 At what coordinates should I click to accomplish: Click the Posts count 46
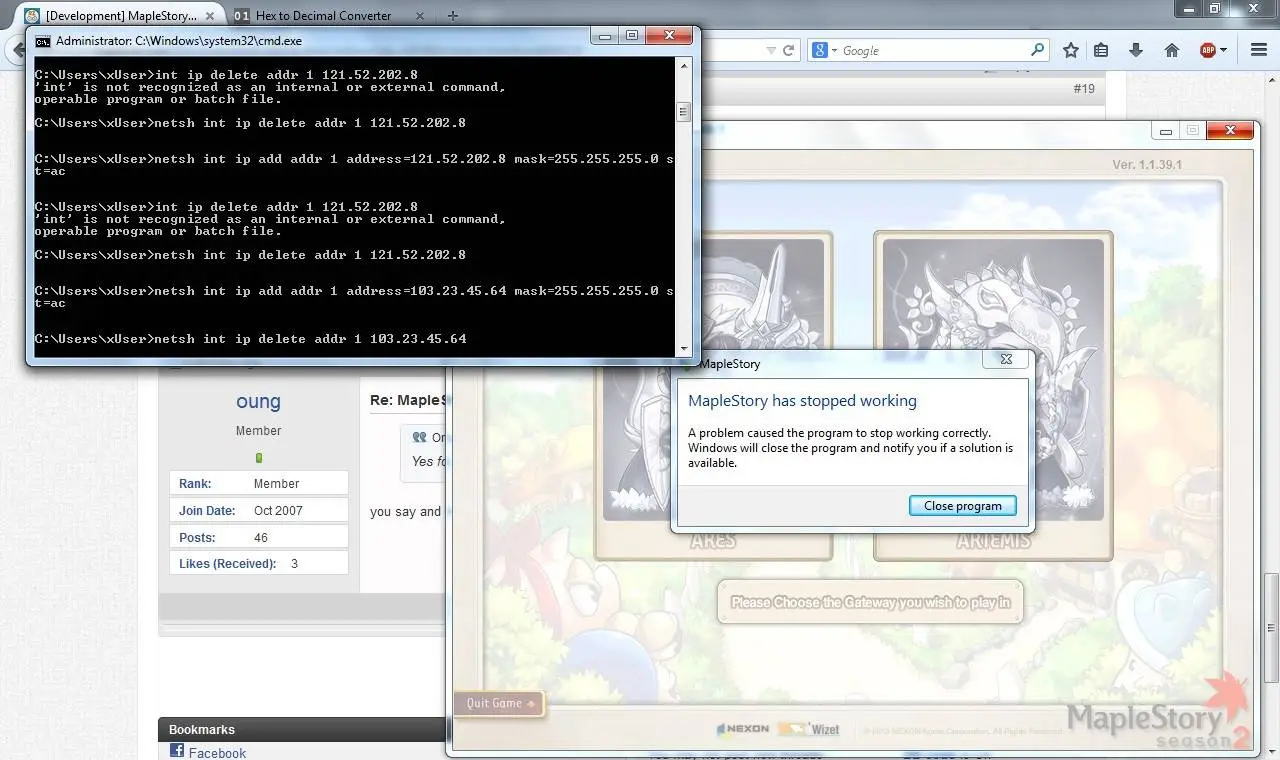(261, 537)
